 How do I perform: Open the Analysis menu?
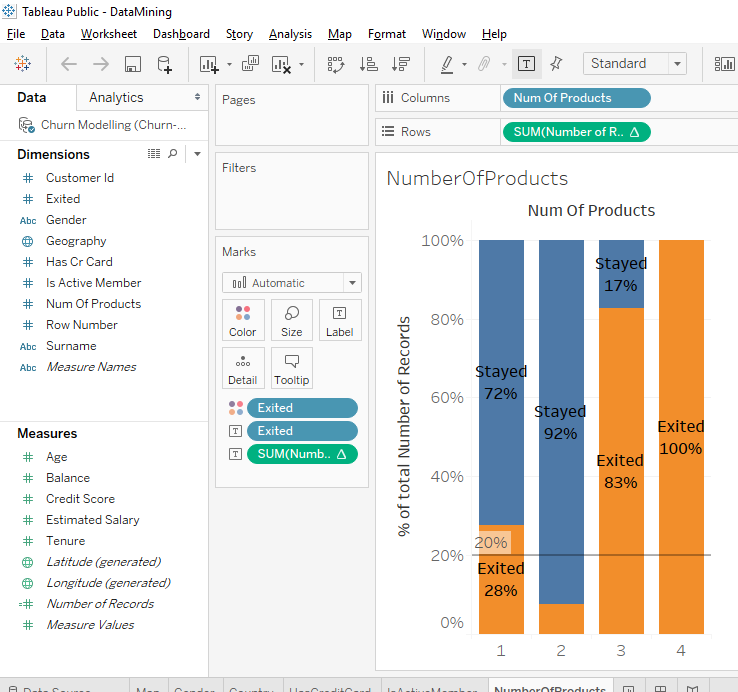coord(290,34)
